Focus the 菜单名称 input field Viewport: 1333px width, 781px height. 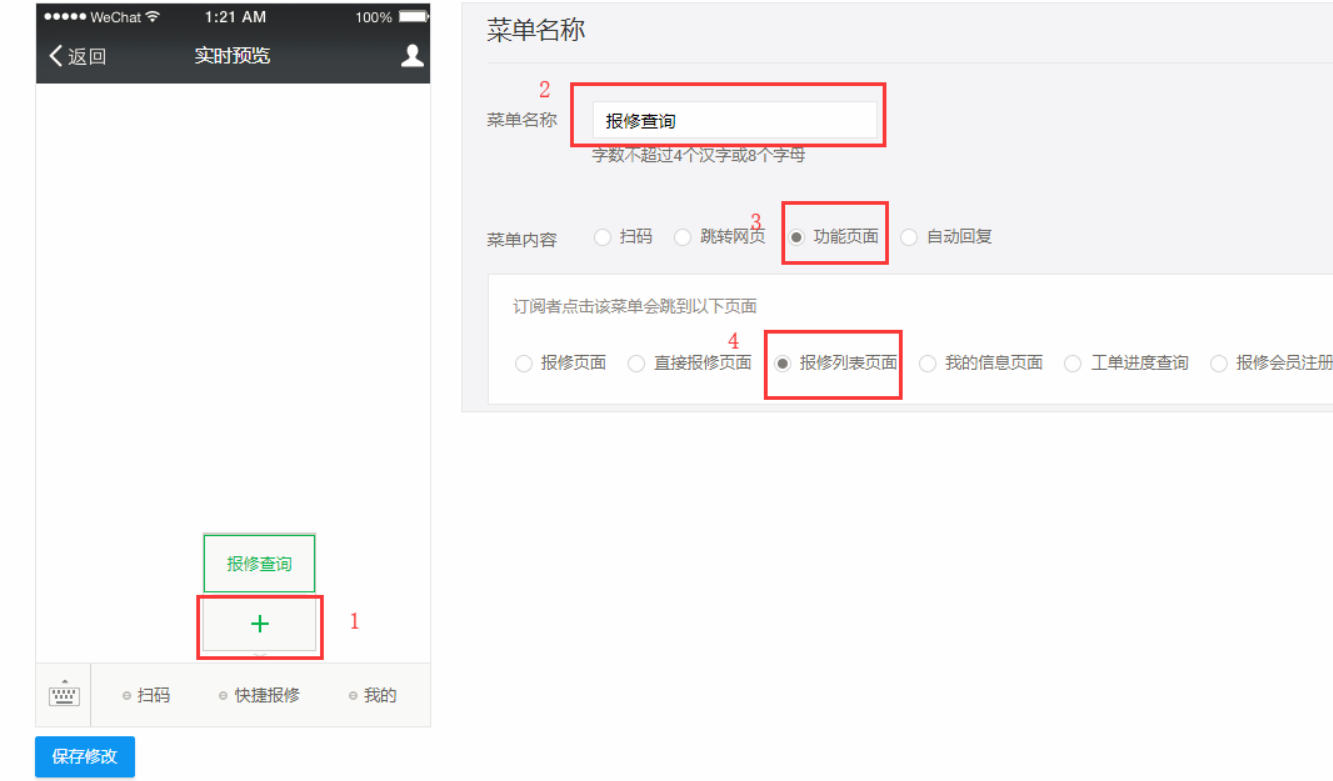tap(735, 121)
